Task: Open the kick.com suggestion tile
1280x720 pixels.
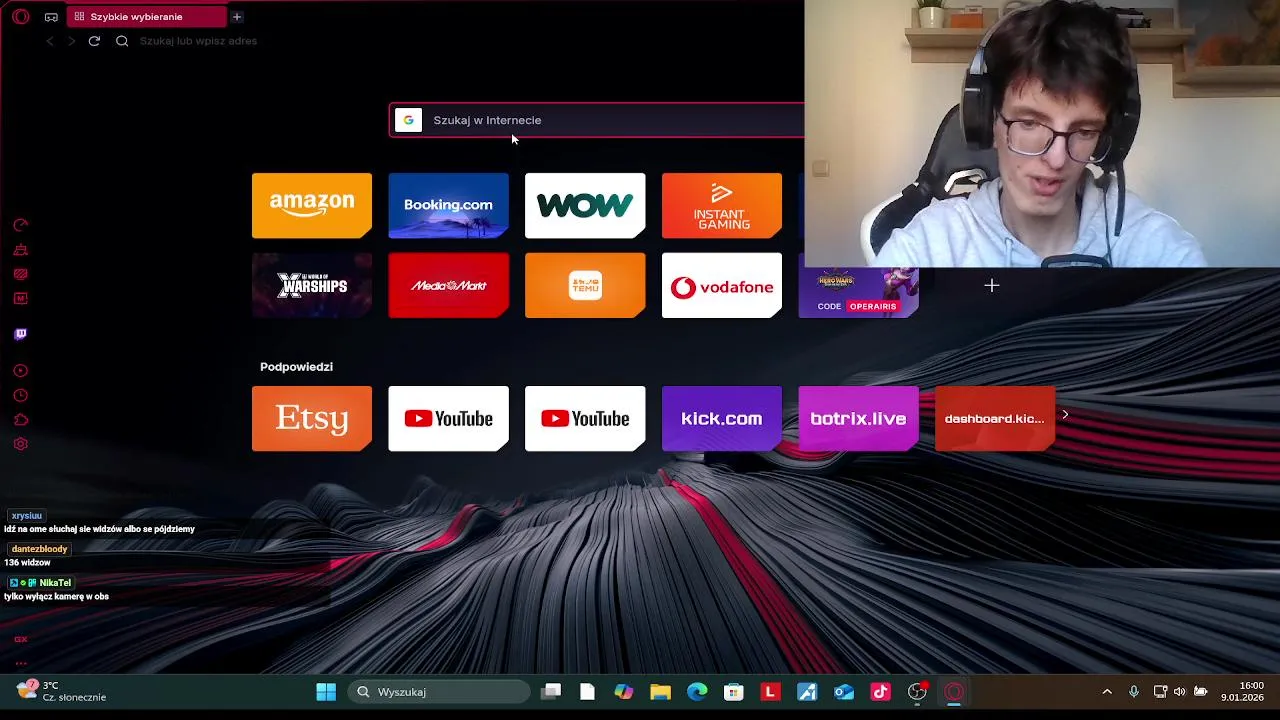Action: [722, 418]
